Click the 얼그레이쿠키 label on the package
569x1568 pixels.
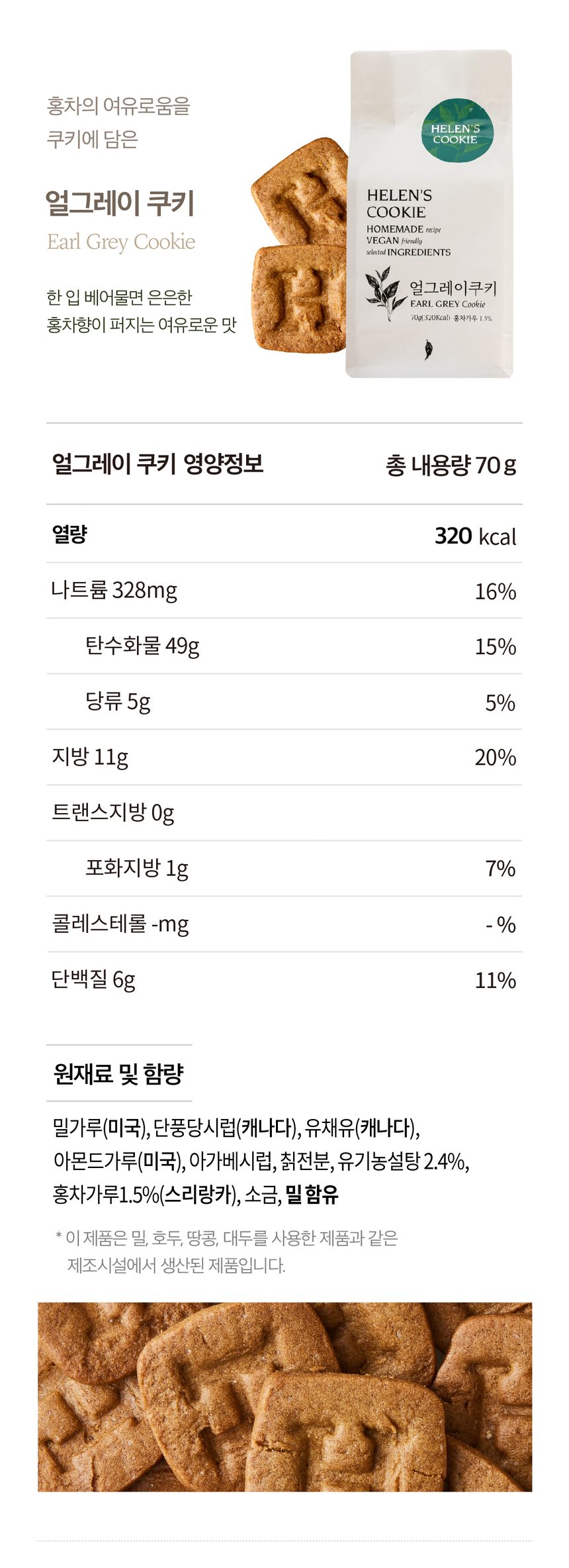453,288
